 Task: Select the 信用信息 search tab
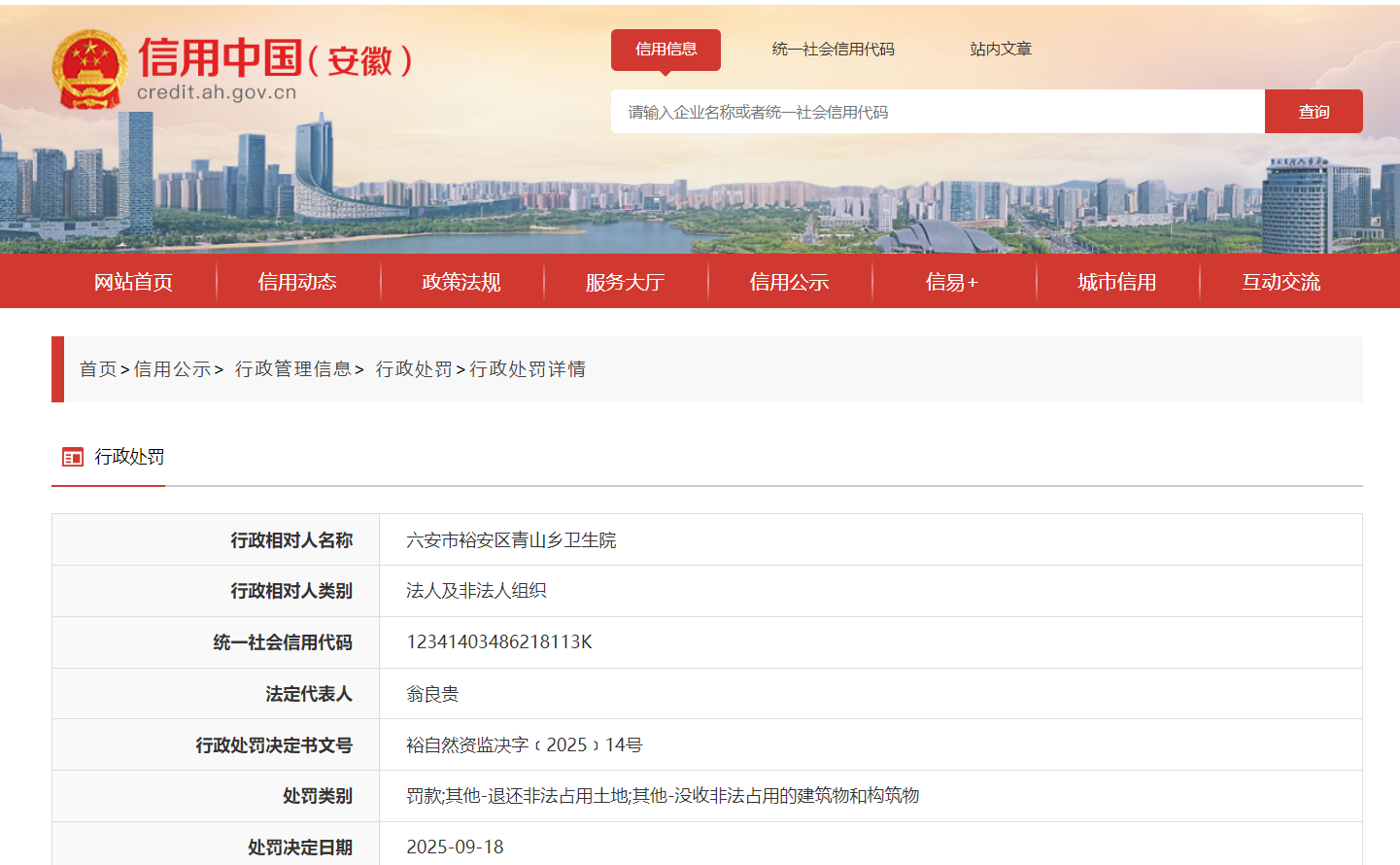coord(666,50)
